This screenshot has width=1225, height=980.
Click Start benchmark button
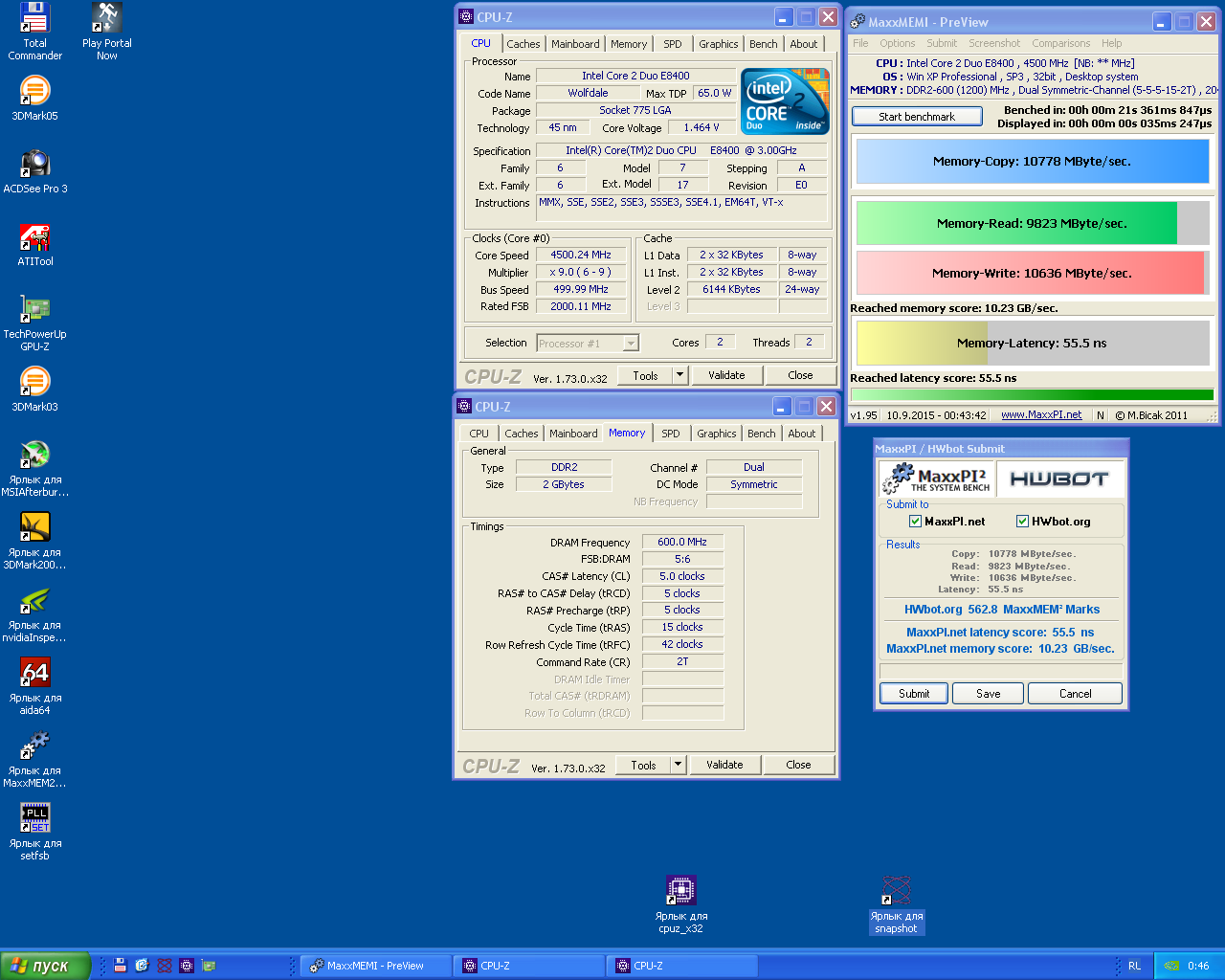917,117
